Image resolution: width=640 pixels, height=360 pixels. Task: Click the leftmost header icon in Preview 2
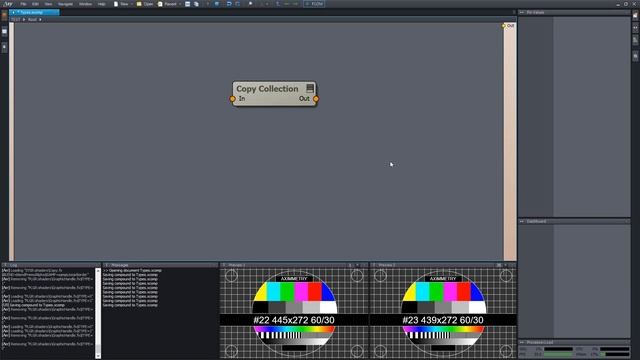tap(499, 265)
